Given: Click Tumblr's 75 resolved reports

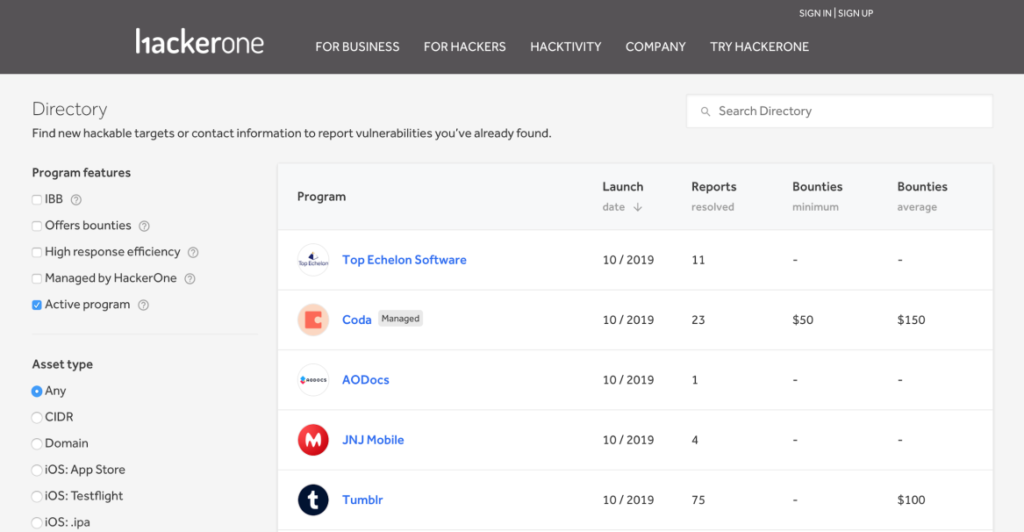Looking at the screenshot, I should (698, 500).
